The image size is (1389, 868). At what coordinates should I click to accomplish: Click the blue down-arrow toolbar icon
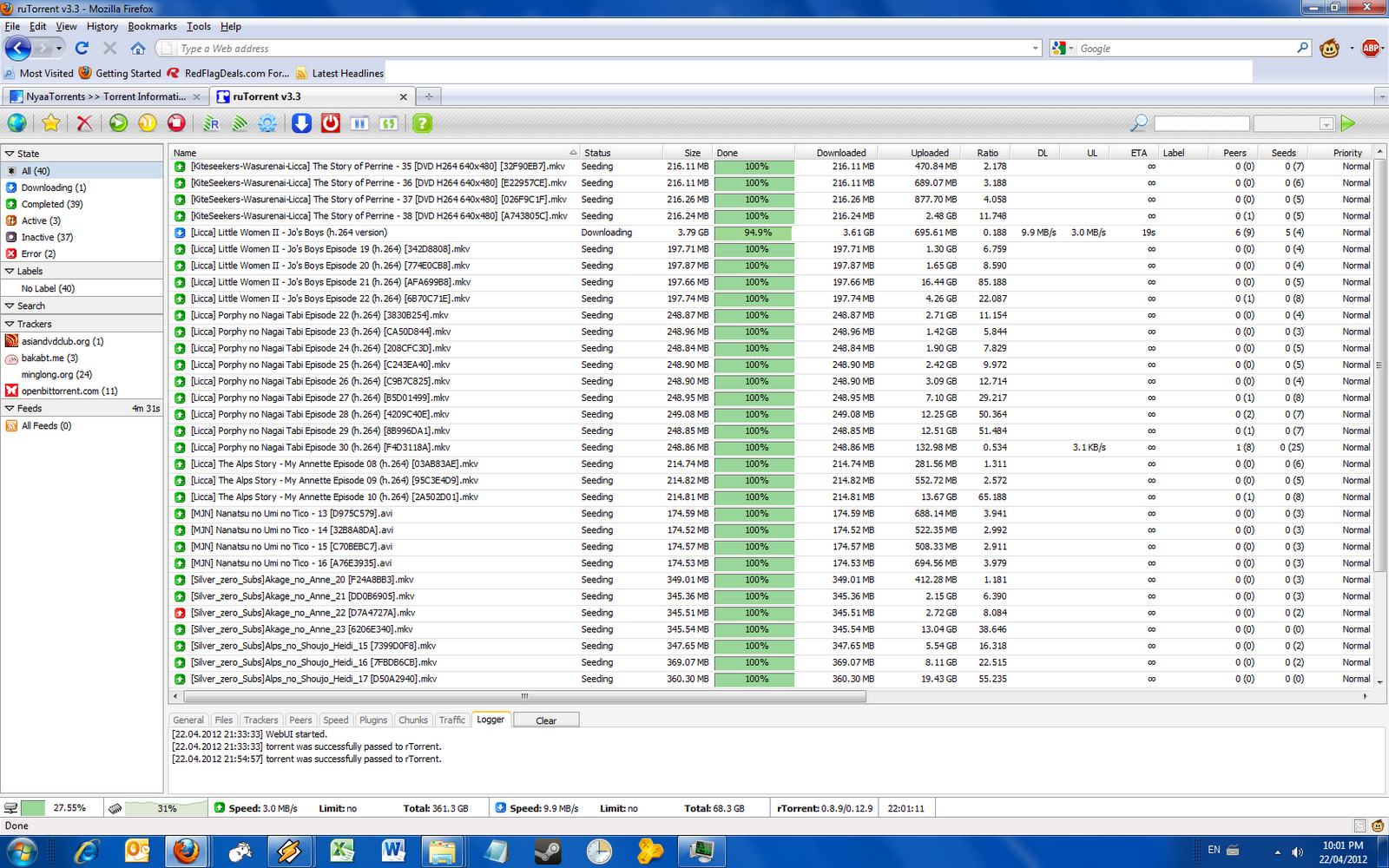(301, 123)
